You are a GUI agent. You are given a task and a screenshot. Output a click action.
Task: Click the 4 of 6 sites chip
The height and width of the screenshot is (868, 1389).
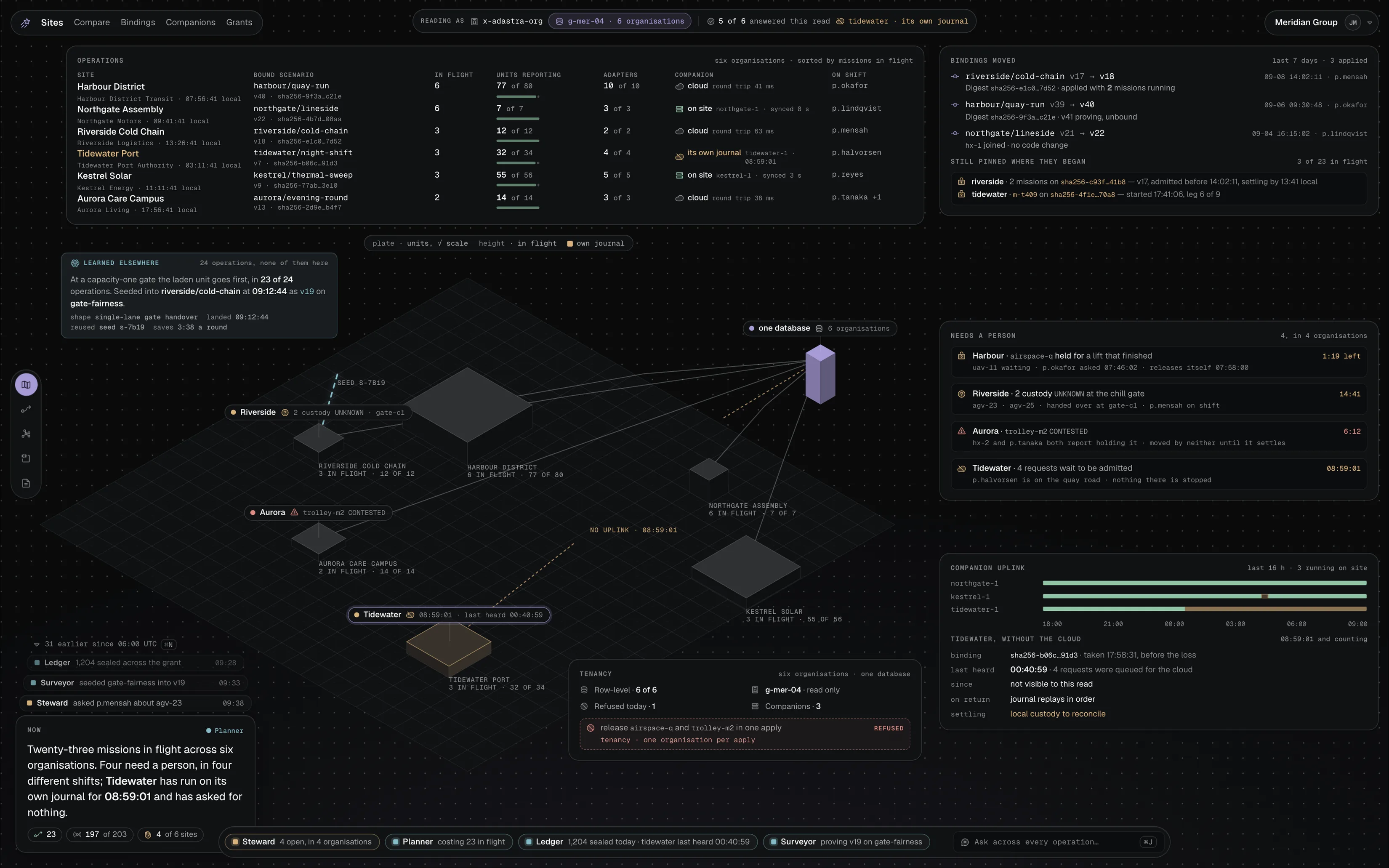point(170,835)
